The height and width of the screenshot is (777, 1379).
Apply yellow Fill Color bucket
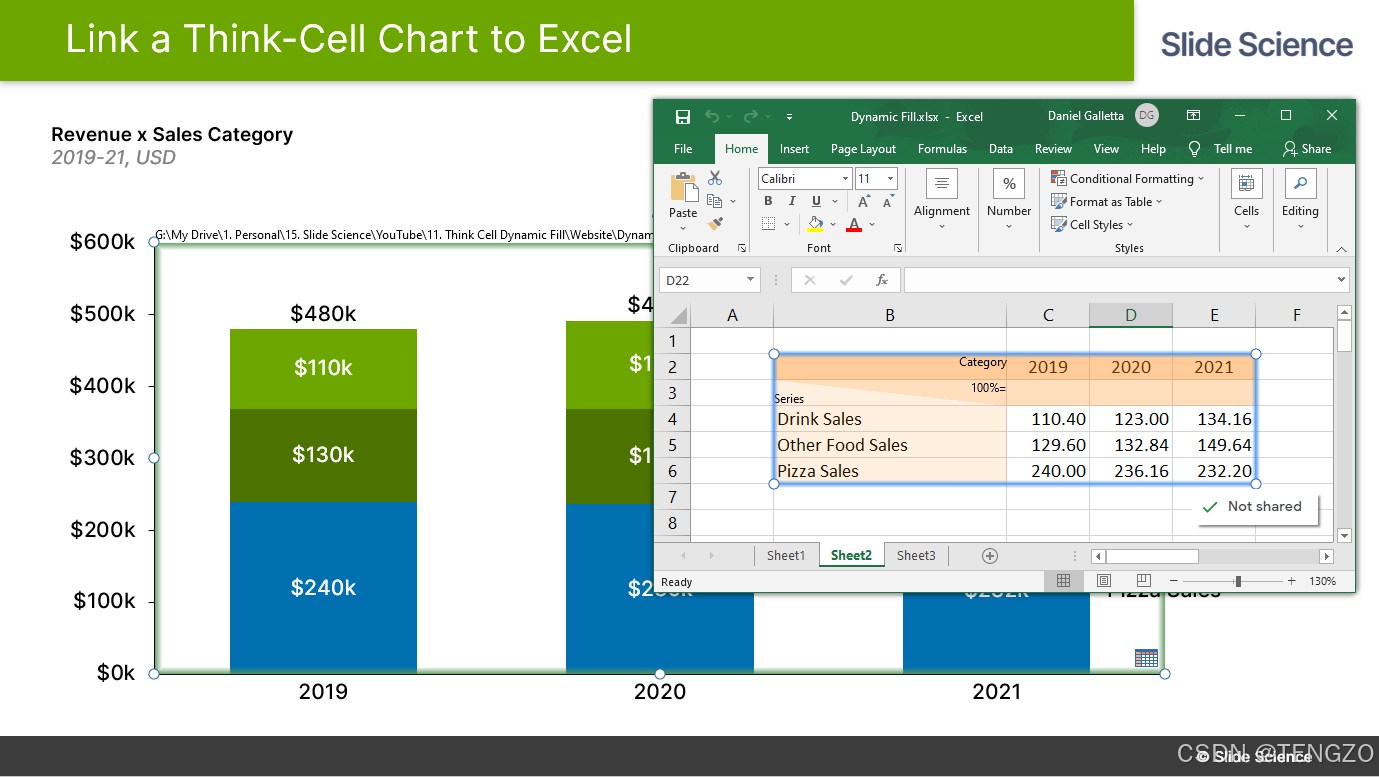click(815, 224)
